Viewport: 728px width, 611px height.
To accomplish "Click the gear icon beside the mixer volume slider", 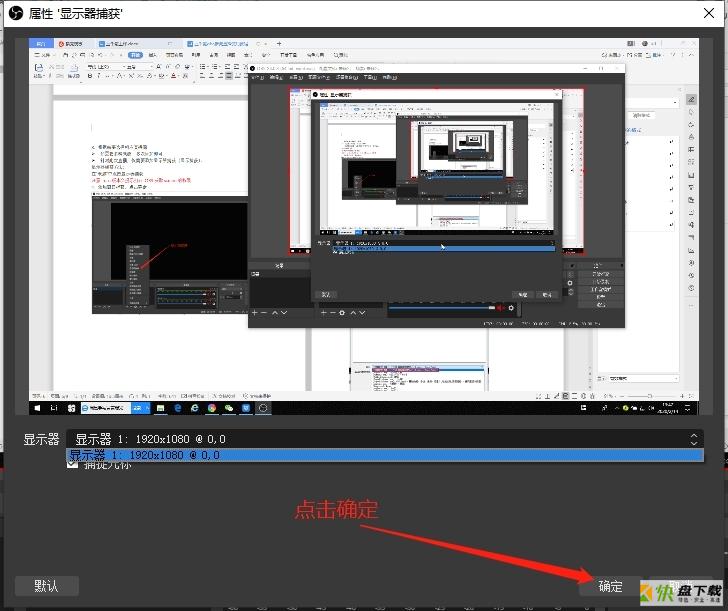I will (511, 308).
